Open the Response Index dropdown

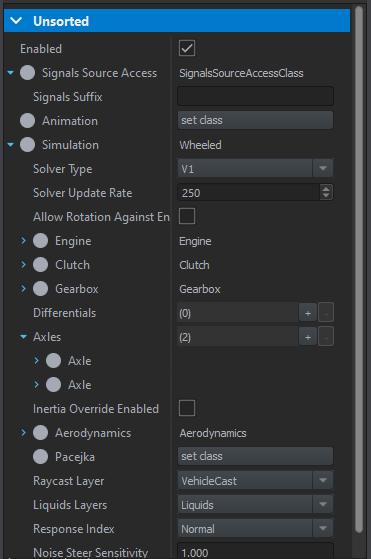coord(256,528)
